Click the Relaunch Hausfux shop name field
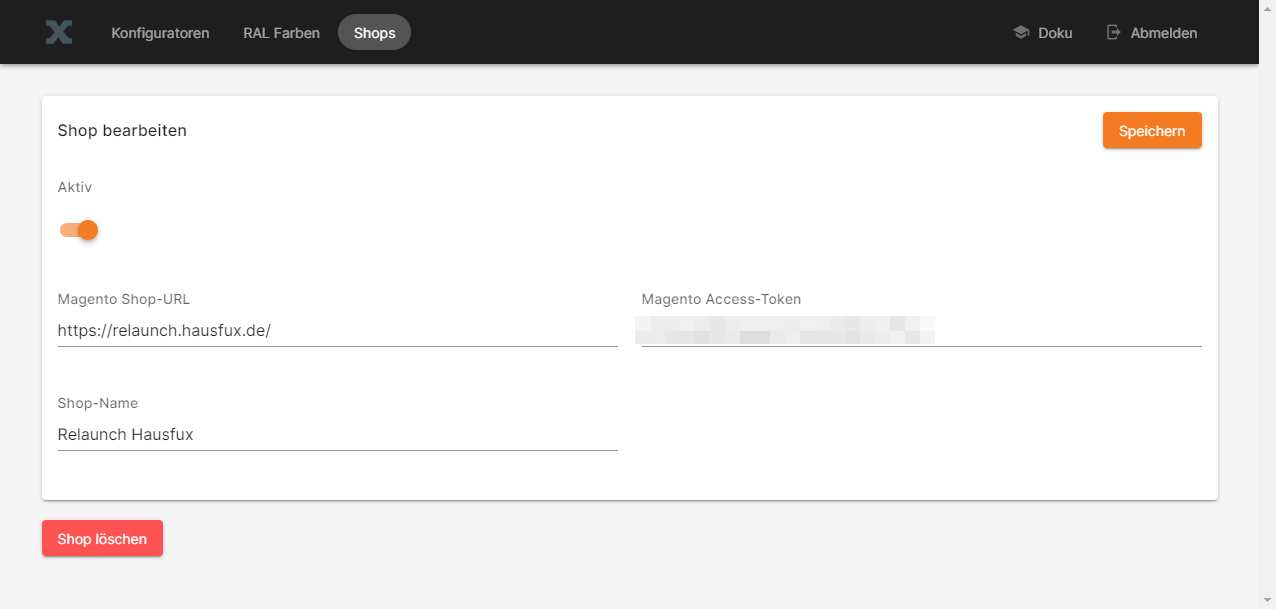1276x609 pixels. [337, 434]
